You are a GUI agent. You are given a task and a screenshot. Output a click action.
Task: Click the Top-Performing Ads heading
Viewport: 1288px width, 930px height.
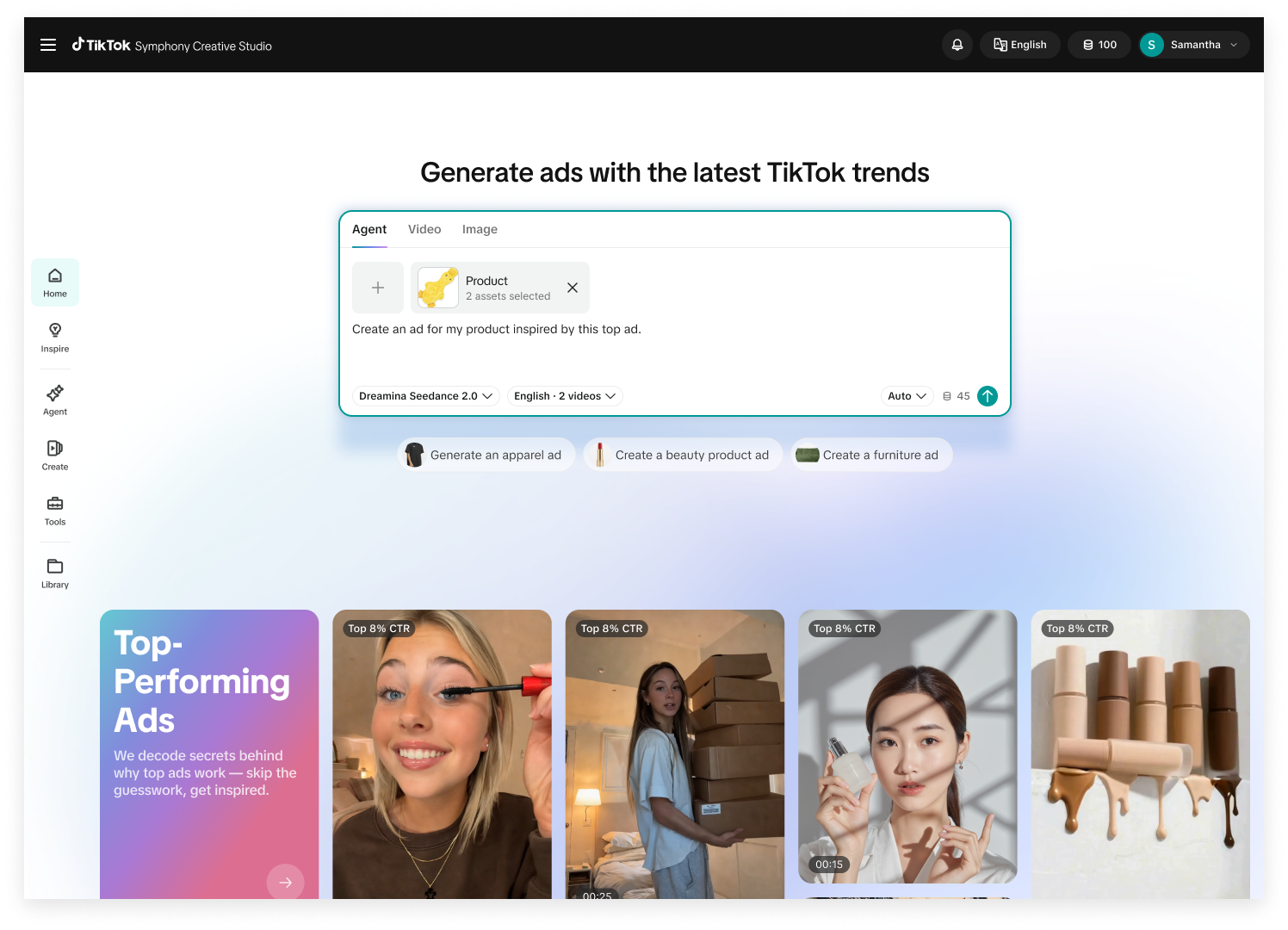[x=202, y=681]
